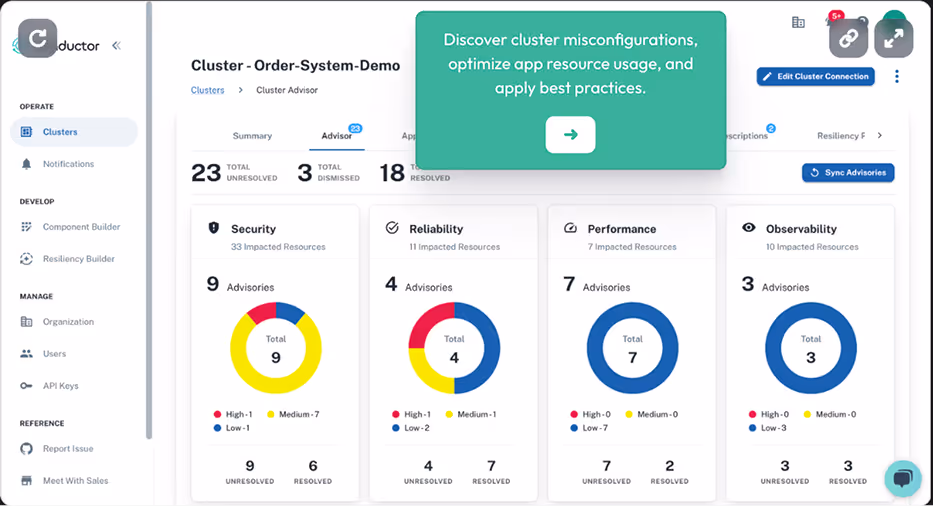The width and height of the screenshot is (933, 506).
Task: Collapse the sidebar with double chevron
Action: pyautogui.click(x=116, y=45)
